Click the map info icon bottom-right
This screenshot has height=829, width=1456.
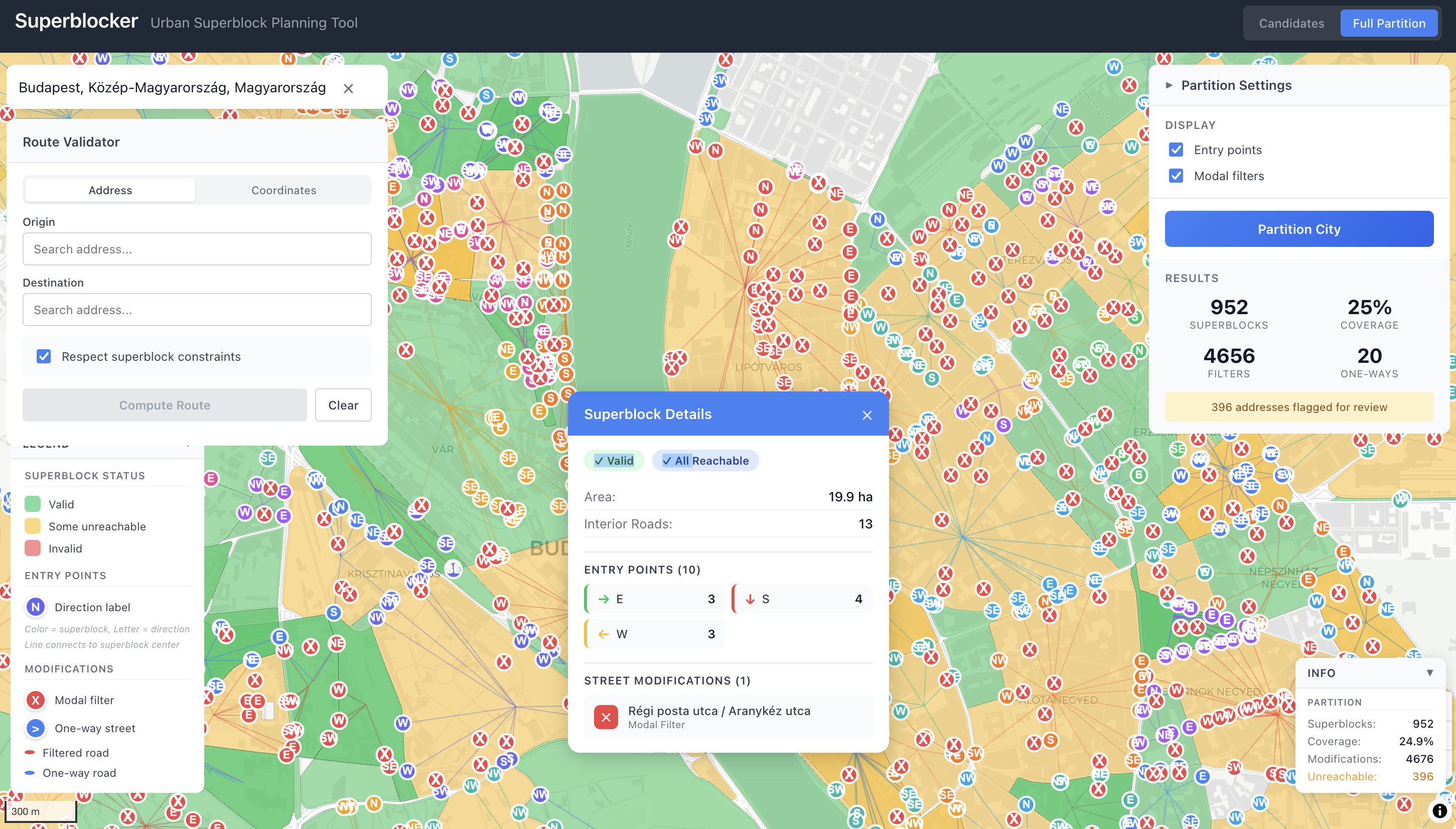(1439, 811)
